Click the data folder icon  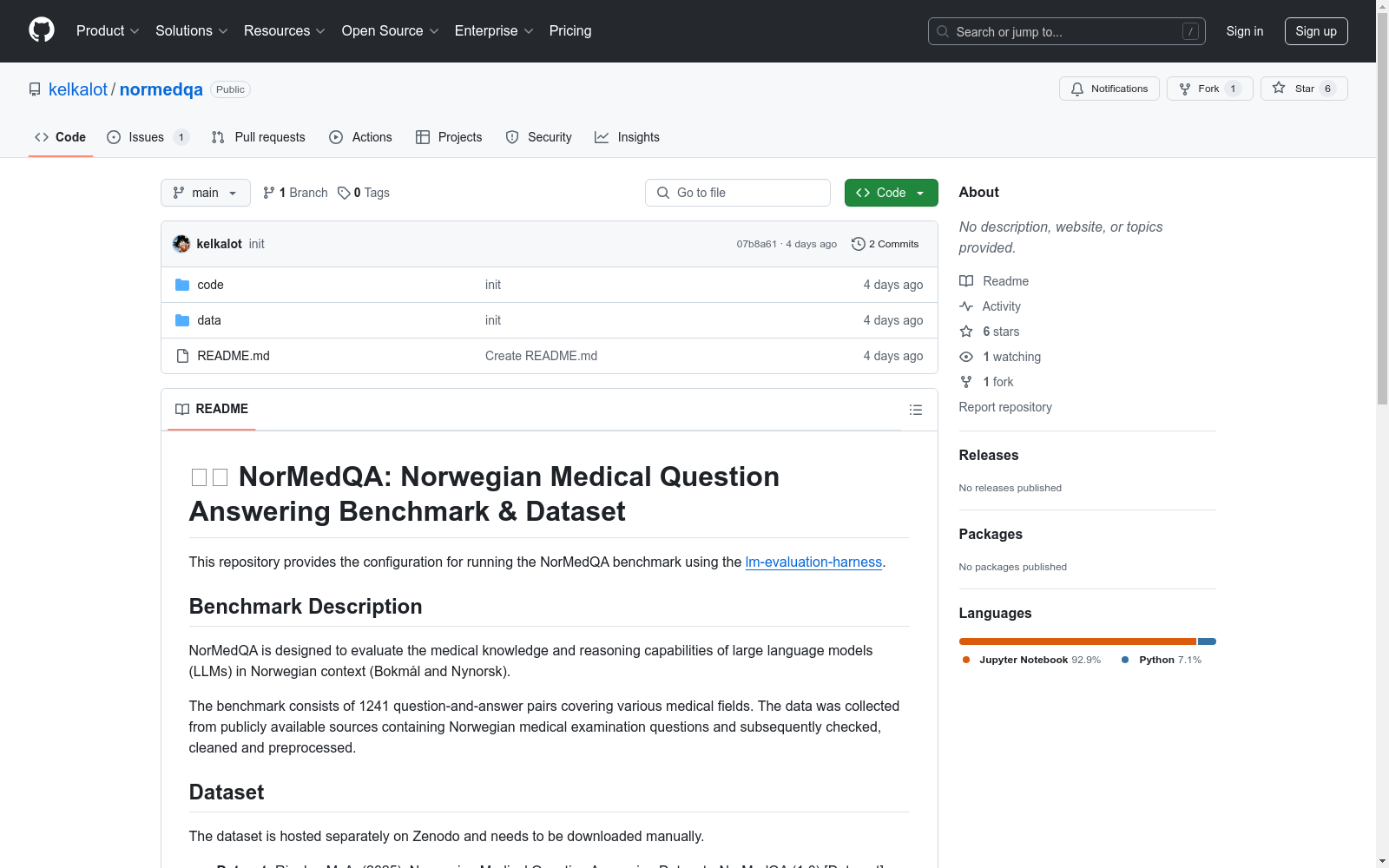point(182,320)
